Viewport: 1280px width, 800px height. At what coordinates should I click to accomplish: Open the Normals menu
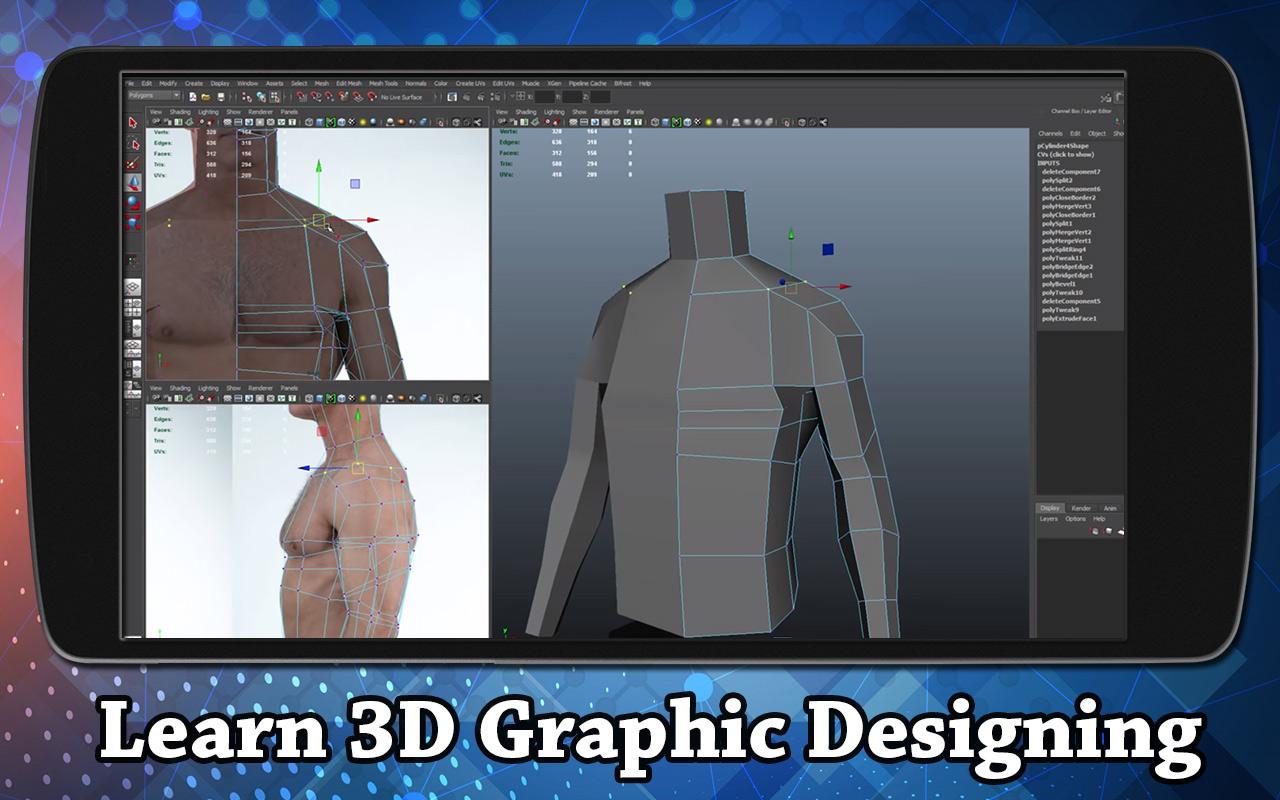point(416,83)
